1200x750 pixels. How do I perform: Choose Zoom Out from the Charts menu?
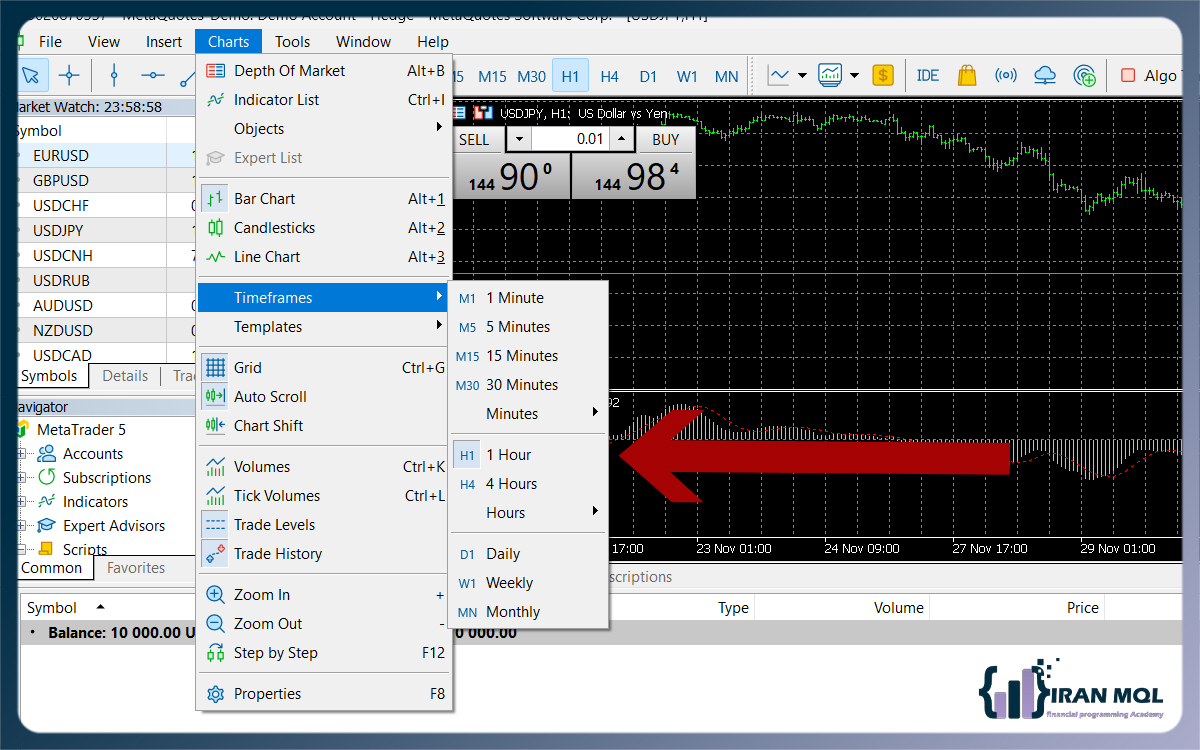coord(324,624)
